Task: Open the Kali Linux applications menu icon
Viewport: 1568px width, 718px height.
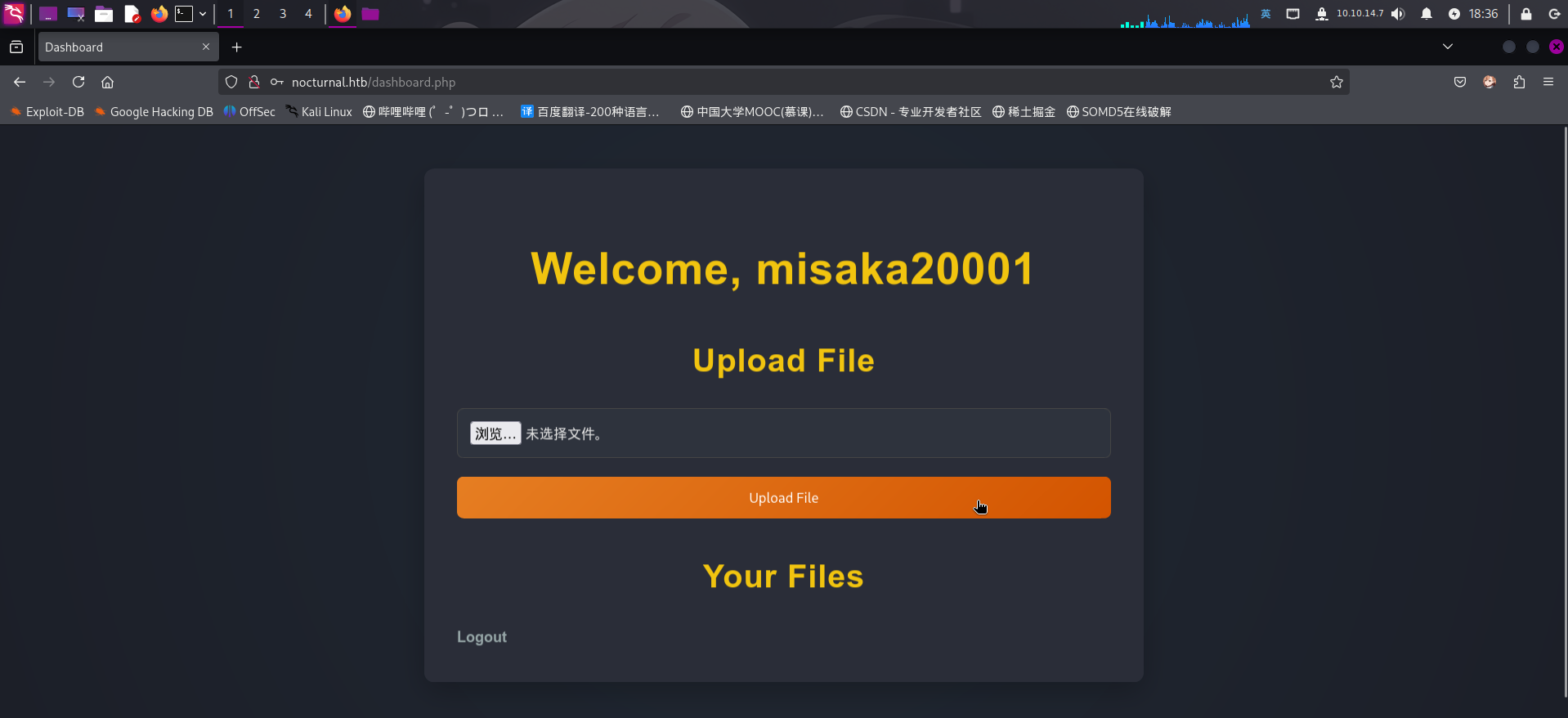Action: pyautogui.click(x=14, y=14)
